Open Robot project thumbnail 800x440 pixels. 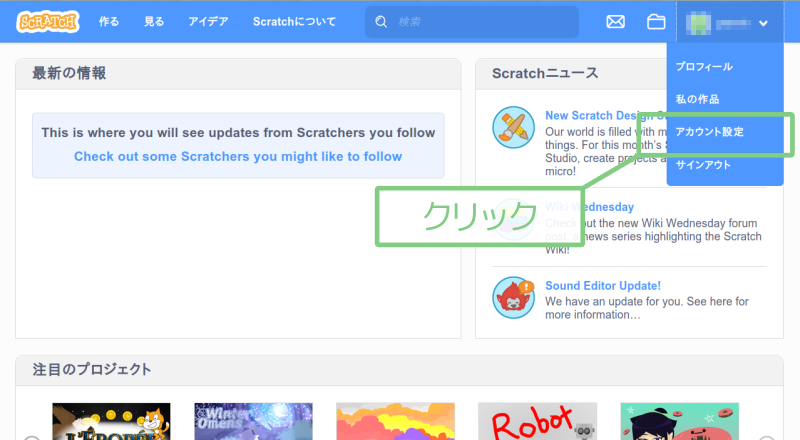point(537,421)
